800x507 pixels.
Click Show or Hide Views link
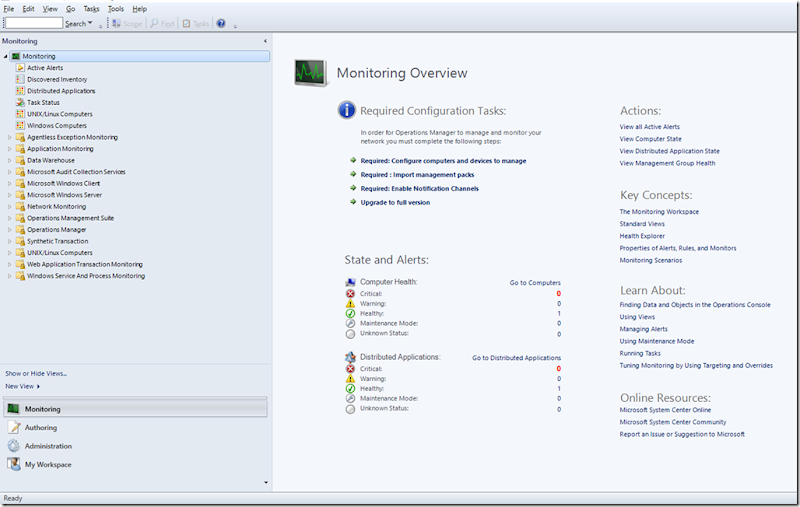pyautogui.click(x=36, y=373)
